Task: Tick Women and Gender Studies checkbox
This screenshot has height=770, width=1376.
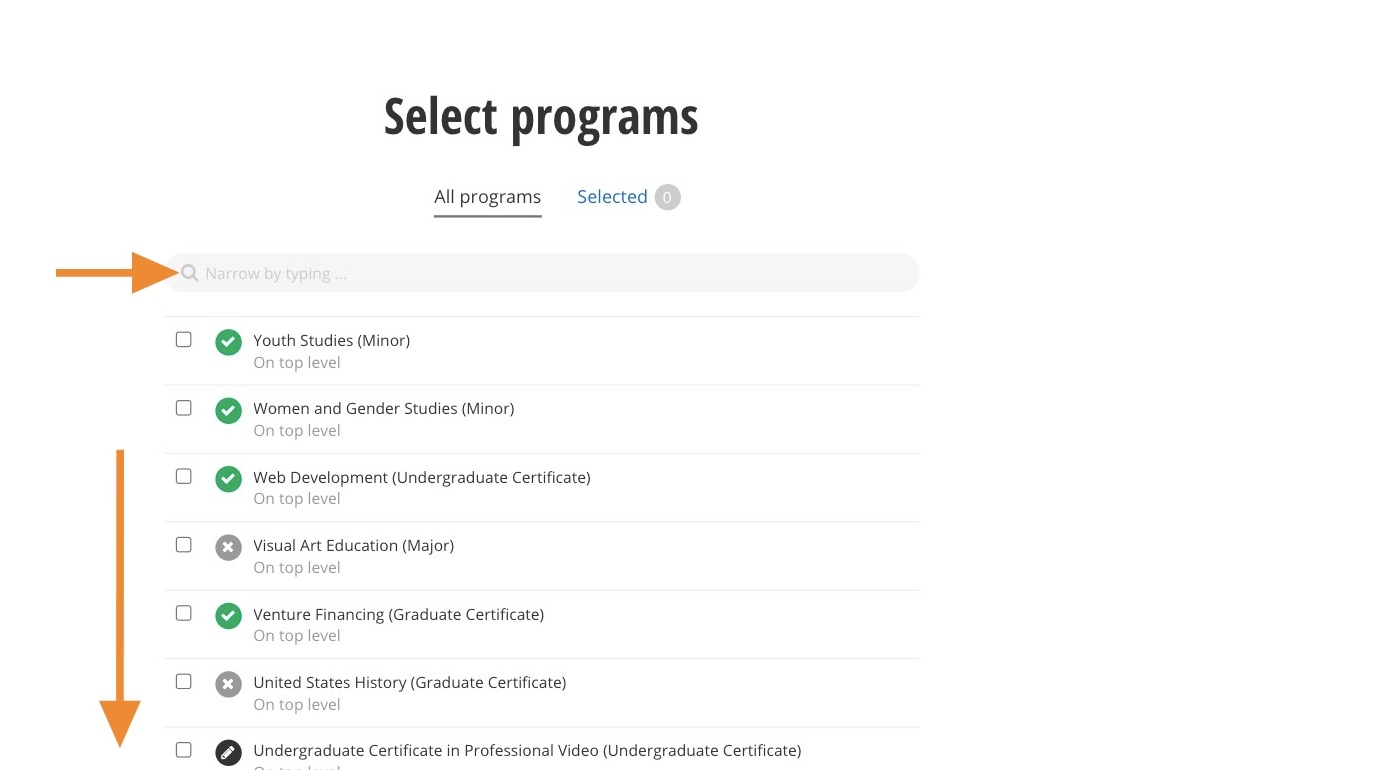Action: coord(184,408)
